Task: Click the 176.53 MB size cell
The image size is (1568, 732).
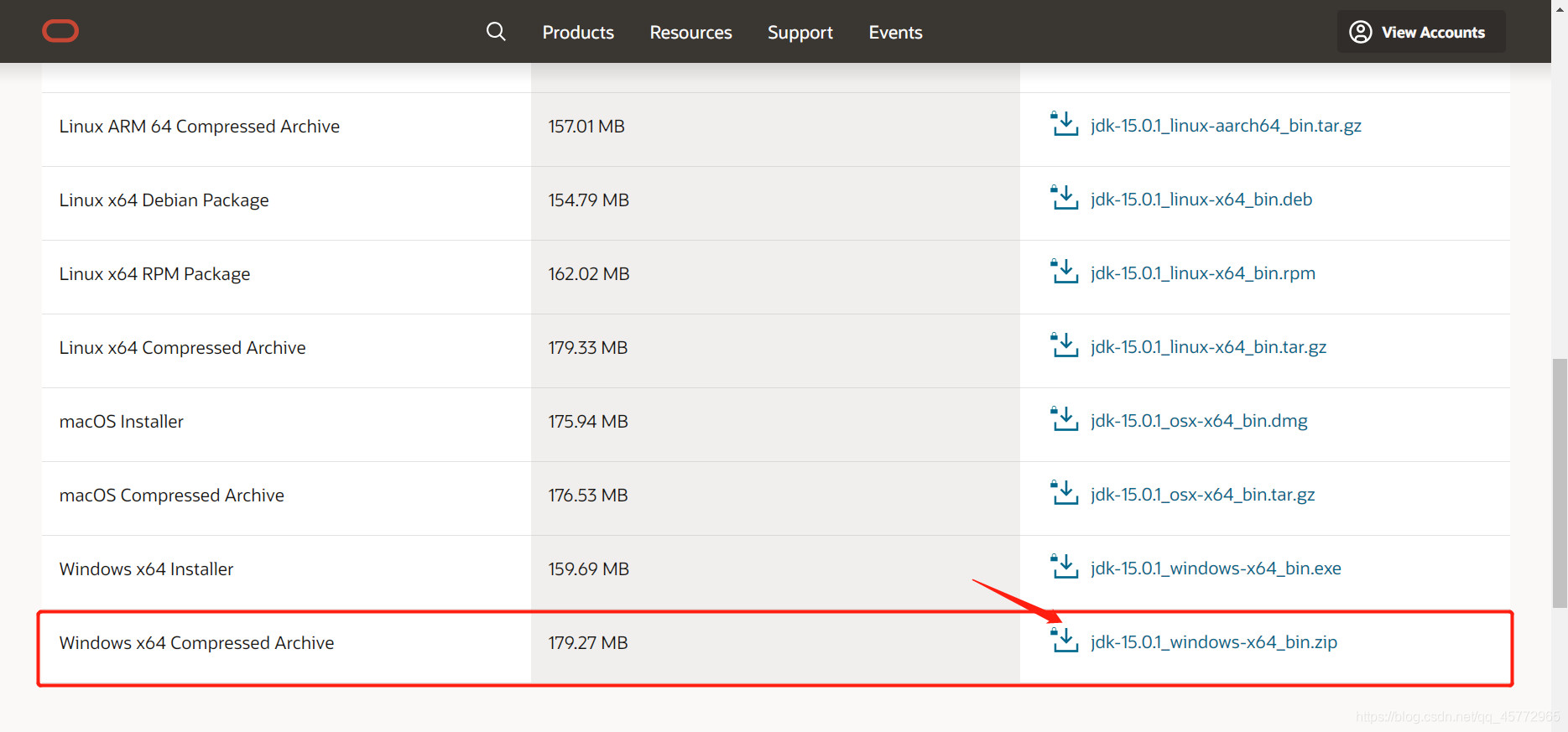Action: (x=775, y=499)
